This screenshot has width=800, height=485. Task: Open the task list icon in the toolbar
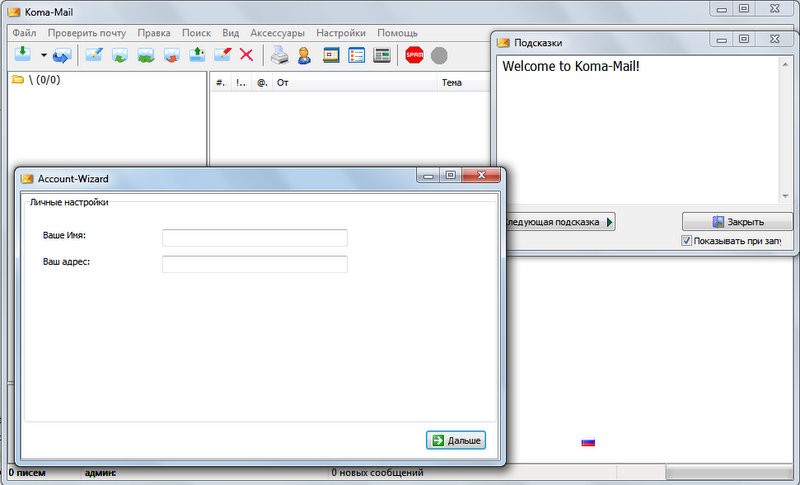[356, 55]
